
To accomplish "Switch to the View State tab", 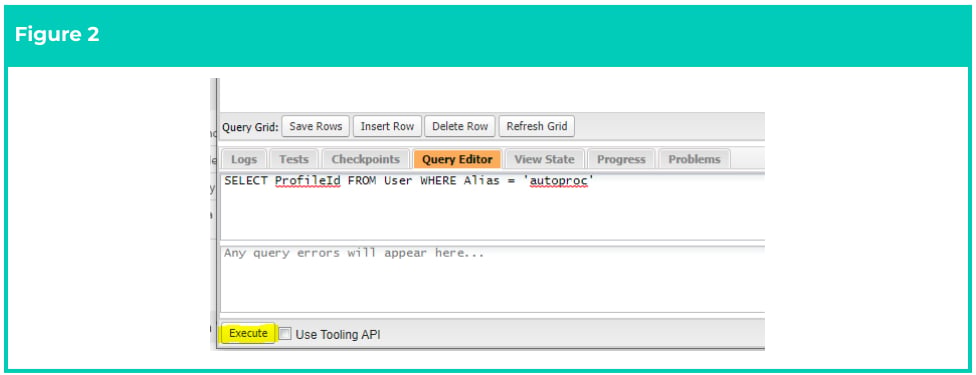I will coord(545,159).
